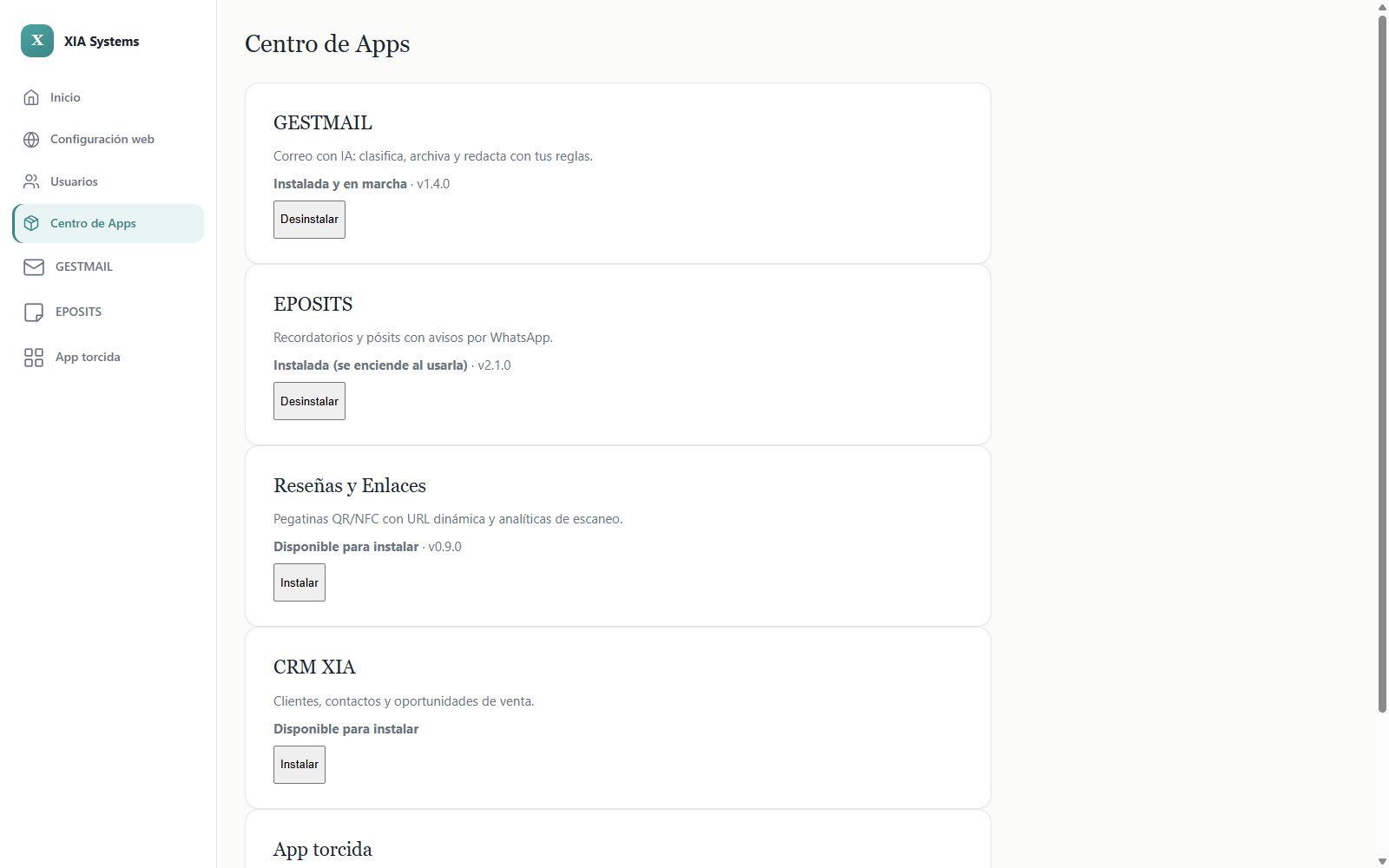
Task: Open App torcida label in the sidebar
Action: [88, 358]
